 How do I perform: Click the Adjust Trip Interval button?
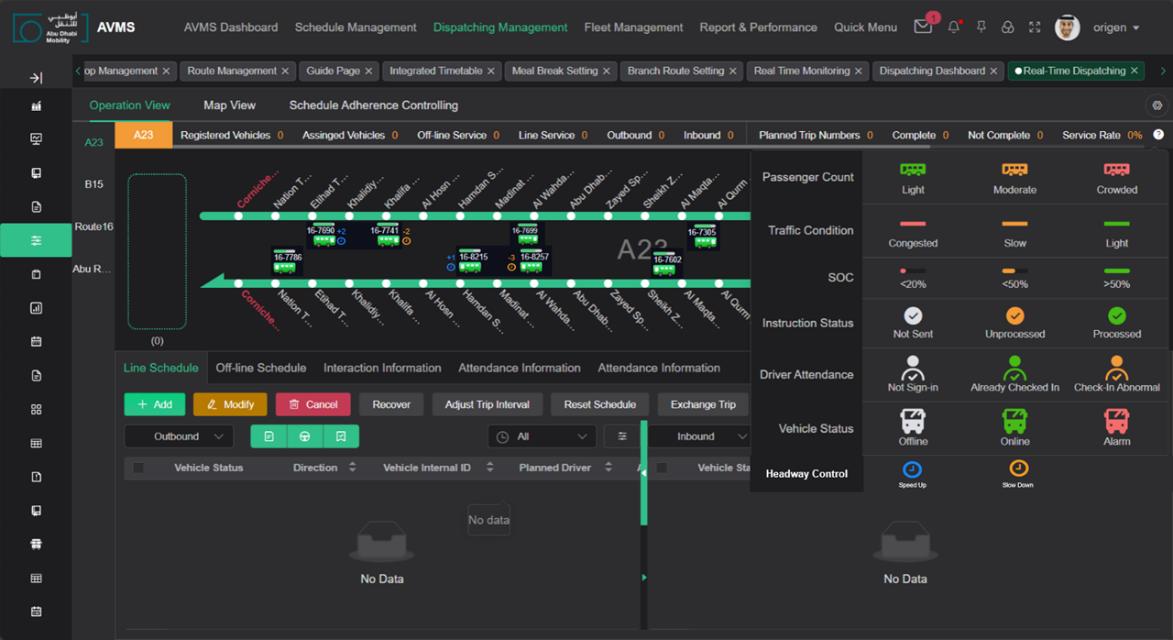pos(487,404)
